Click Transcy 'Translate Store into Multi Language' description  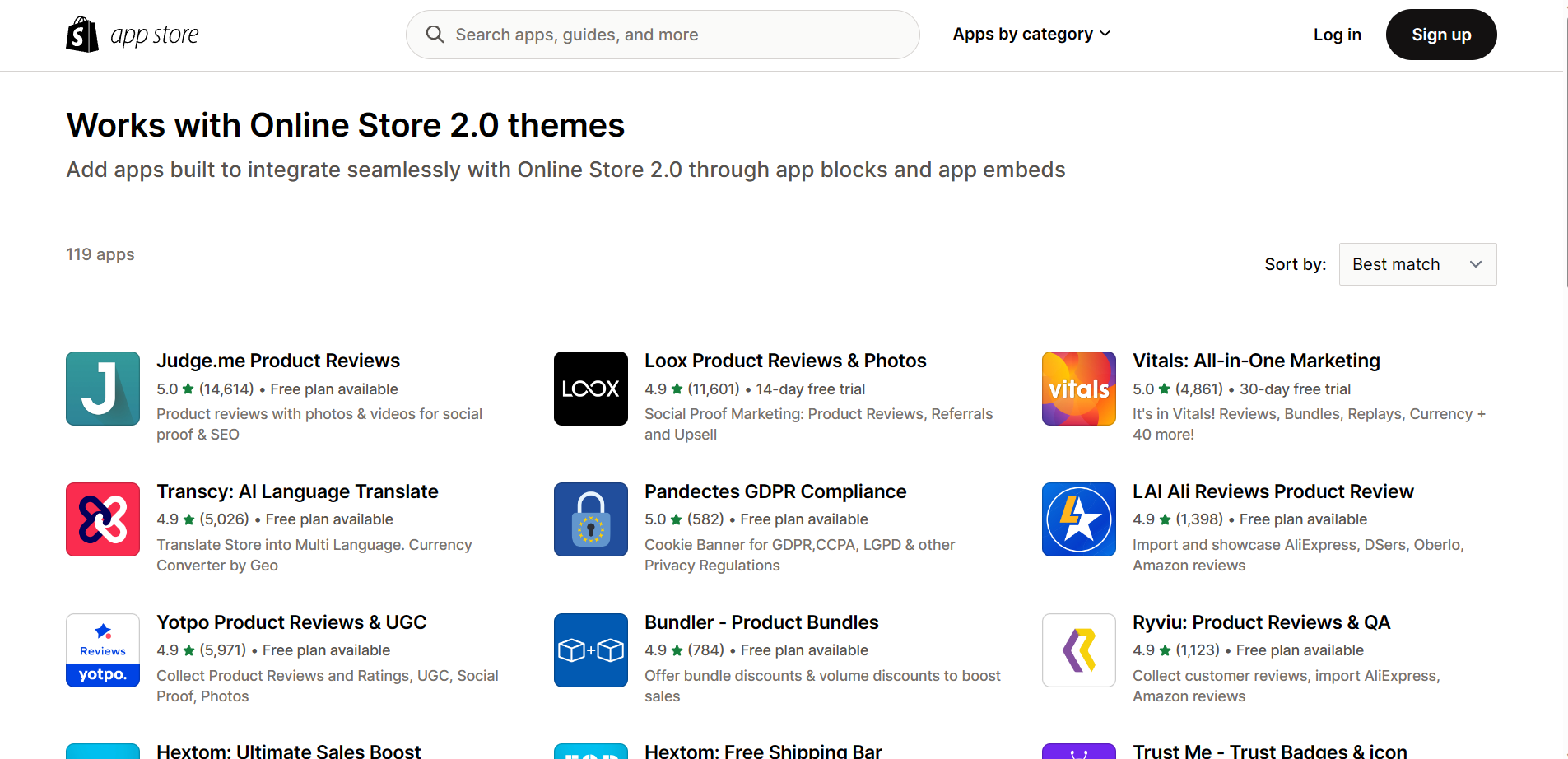click(314, 555)
